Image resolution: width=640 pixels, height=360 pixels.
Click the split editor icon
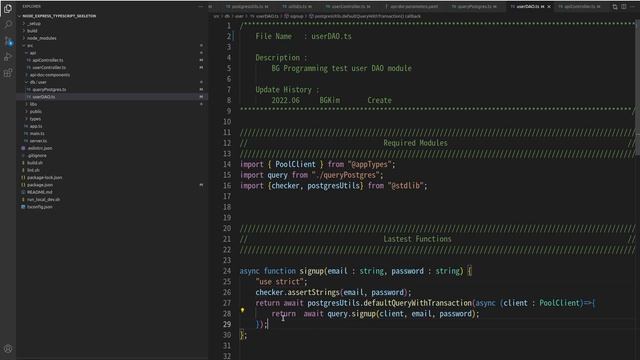(624, 7)
